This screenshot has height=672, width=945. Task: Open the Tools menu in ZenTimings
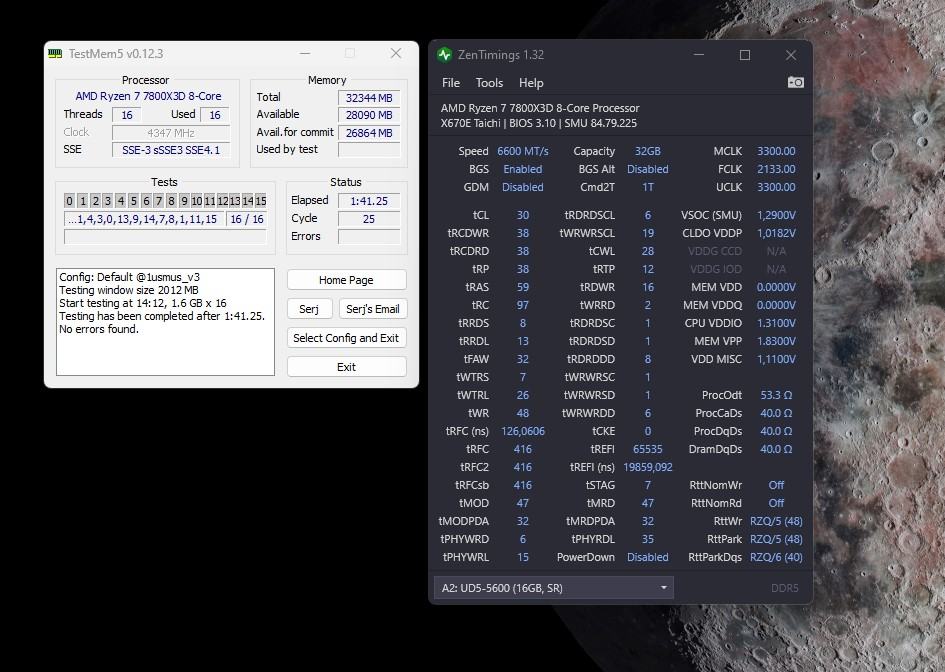click(489, 83)
